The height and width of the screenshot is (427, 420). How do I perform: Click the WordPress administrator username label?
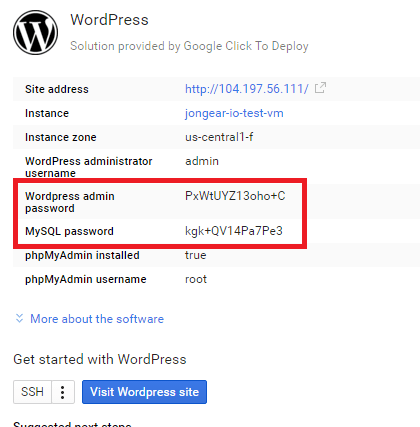[89, 167]
